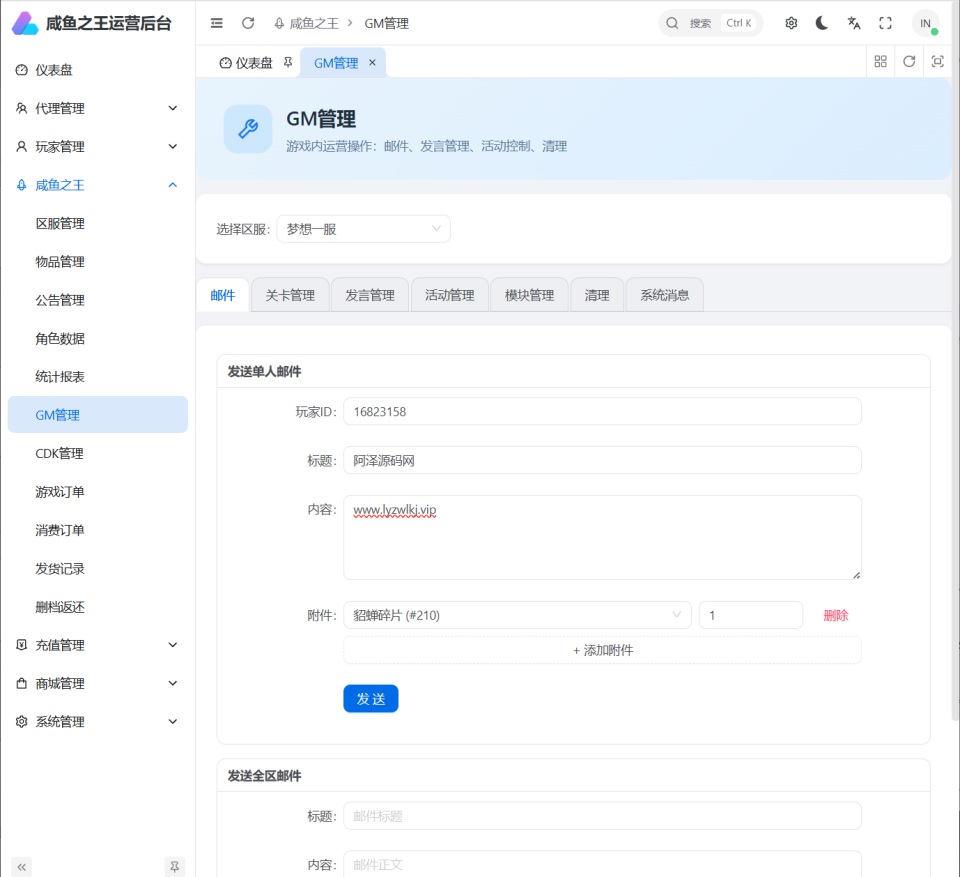Screen dimensions: 960x877
Task: Collapse sidebar with double chevron icon
Action: 21,867
